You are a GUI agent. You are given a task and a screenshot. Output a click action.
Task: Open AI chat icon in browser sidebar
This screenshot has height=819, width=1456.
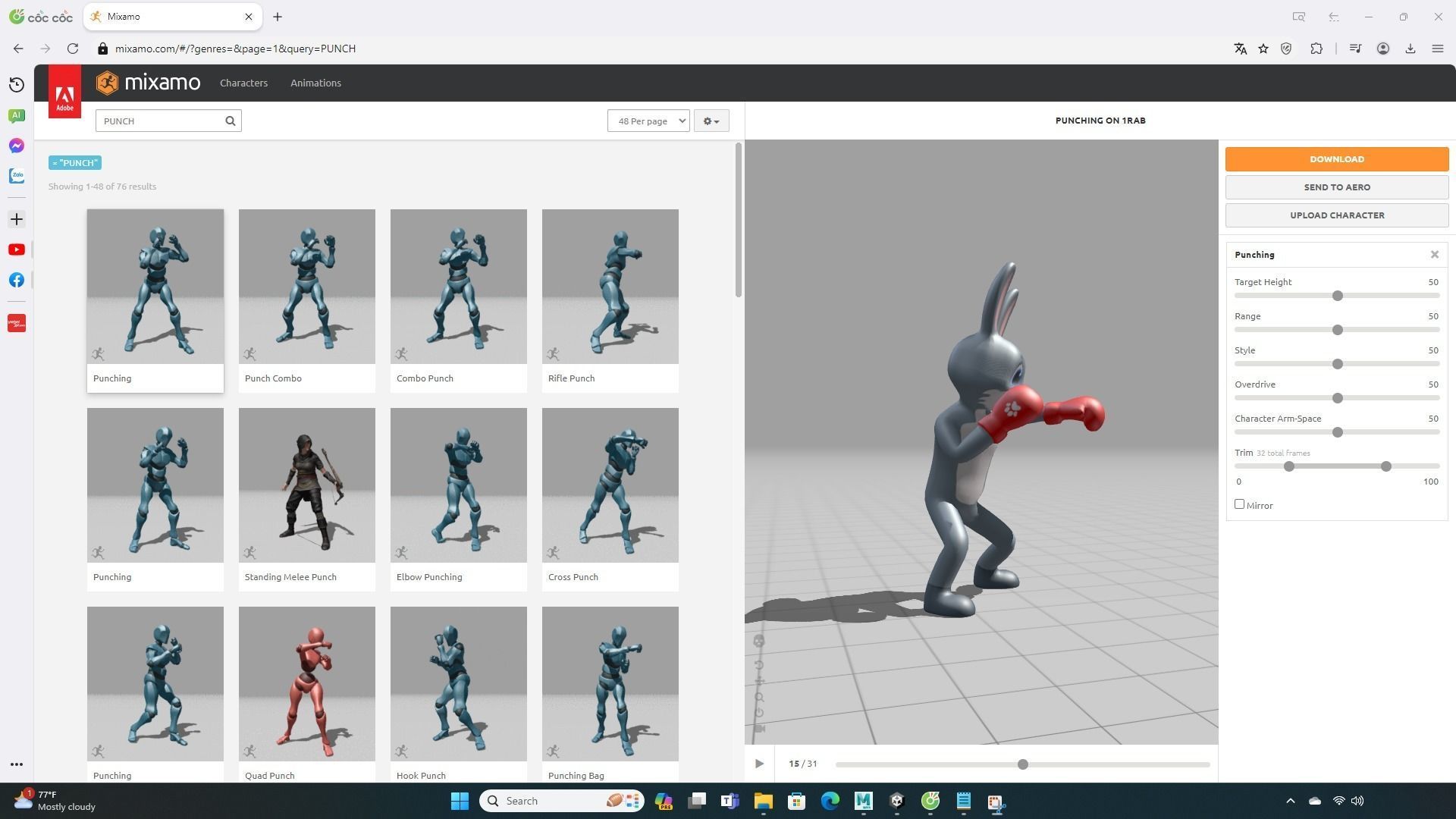click(x=17, y=115)
